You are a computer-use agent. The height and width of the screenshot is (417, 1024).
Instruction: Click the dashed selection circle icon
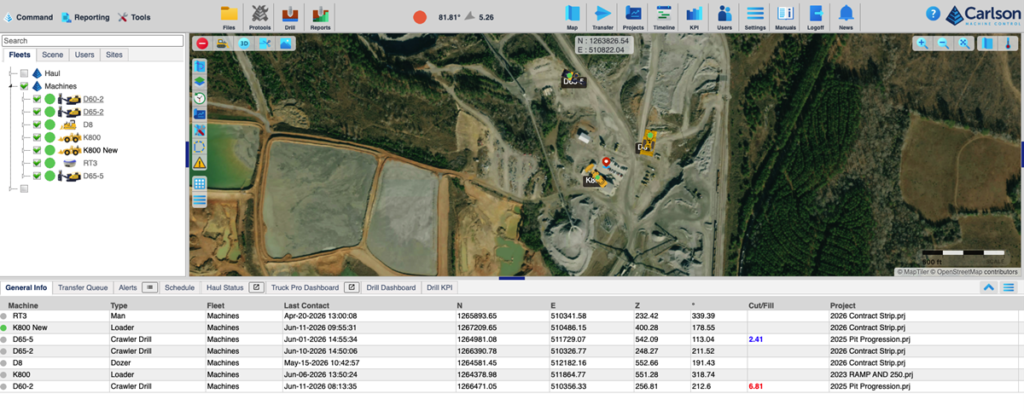(200, 146)
